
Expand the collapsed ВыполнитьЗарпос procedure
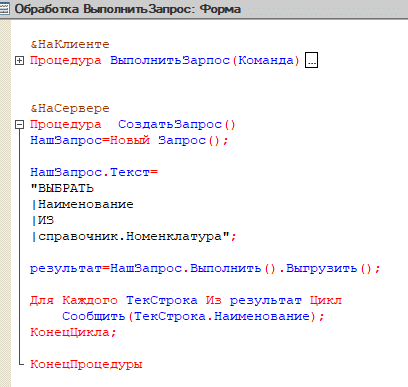pyautogui.click(x=20, y=61)
